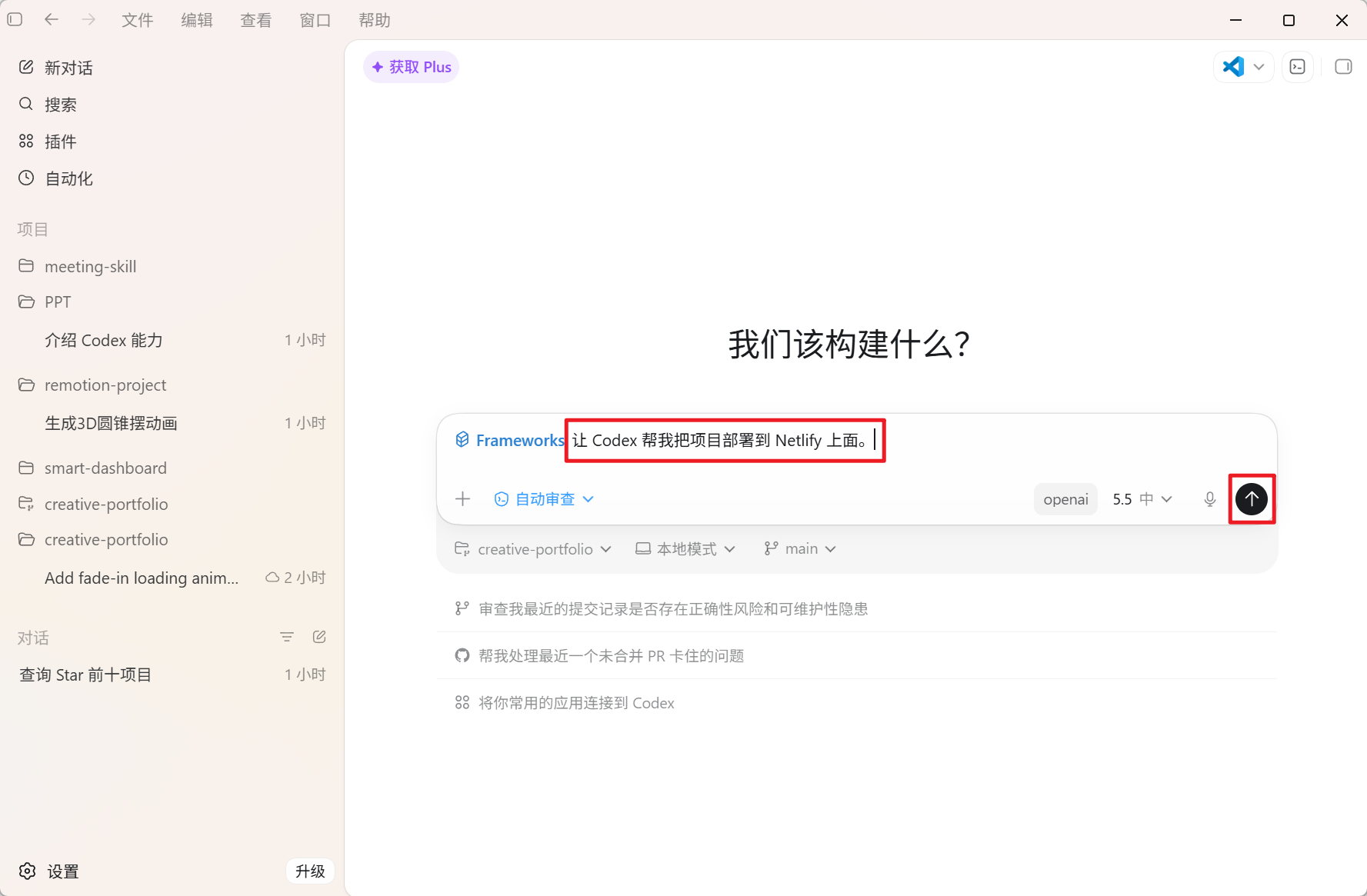Toggle the sidebar panel icon at top-left

[15, 20]
